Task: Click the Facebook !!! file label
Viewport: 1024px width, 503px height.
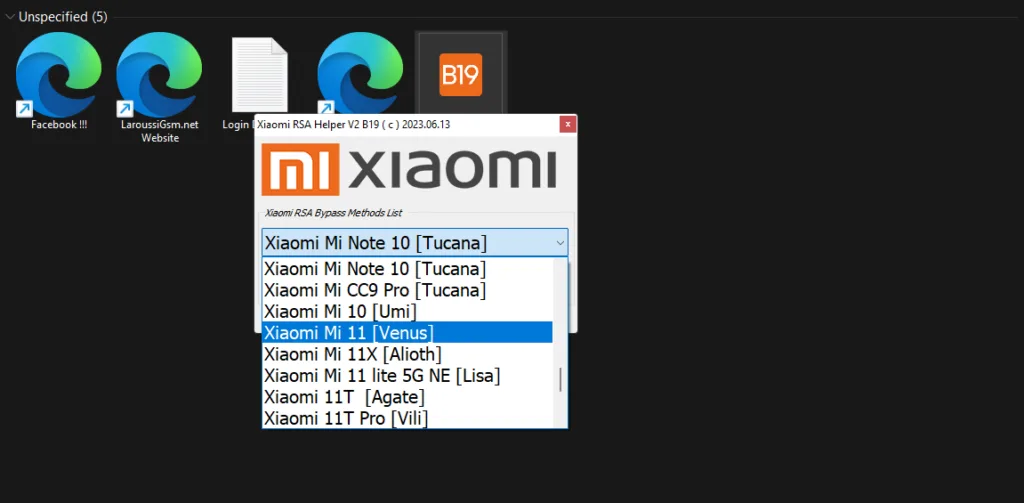Action: [x=59, y=125]
